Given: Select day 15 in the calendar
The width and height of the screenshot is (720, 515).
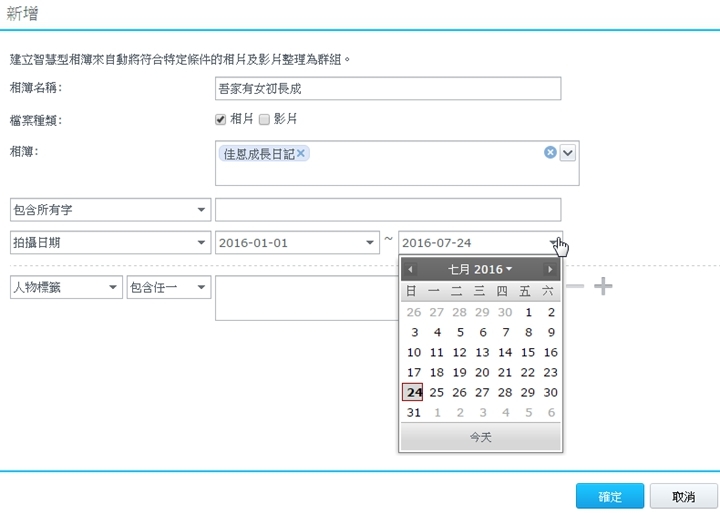Looking at the screenshot, I should [x=527, y=352].
